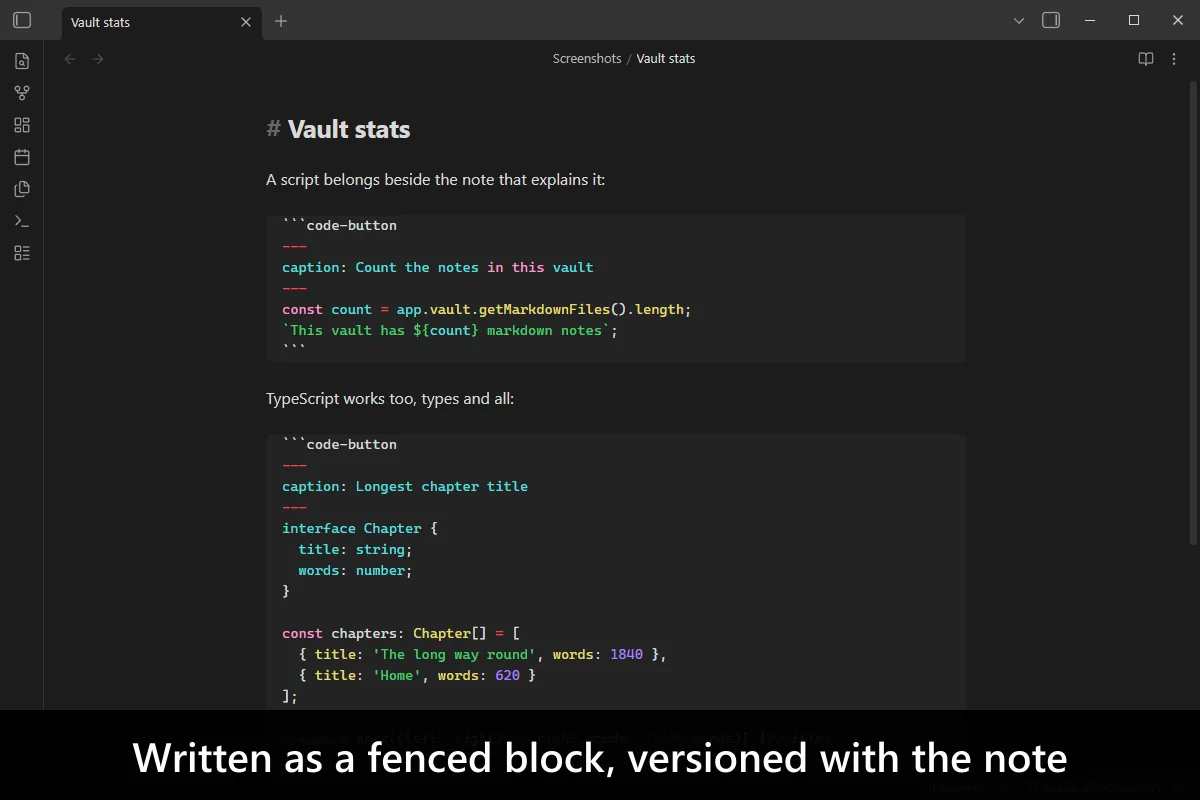Select the Vault stats tab
This screenshot has width=1200, height=800.
[162, 22]
